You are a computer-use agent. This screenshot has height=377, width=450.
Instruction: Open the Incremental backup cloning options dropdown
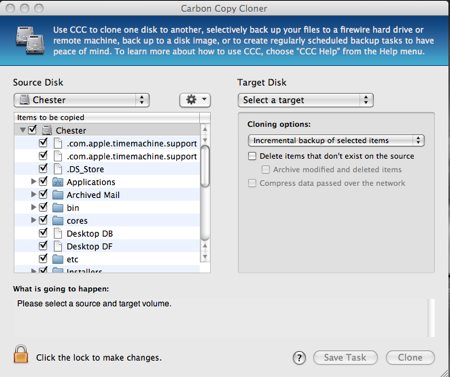(x=336, y=140)
